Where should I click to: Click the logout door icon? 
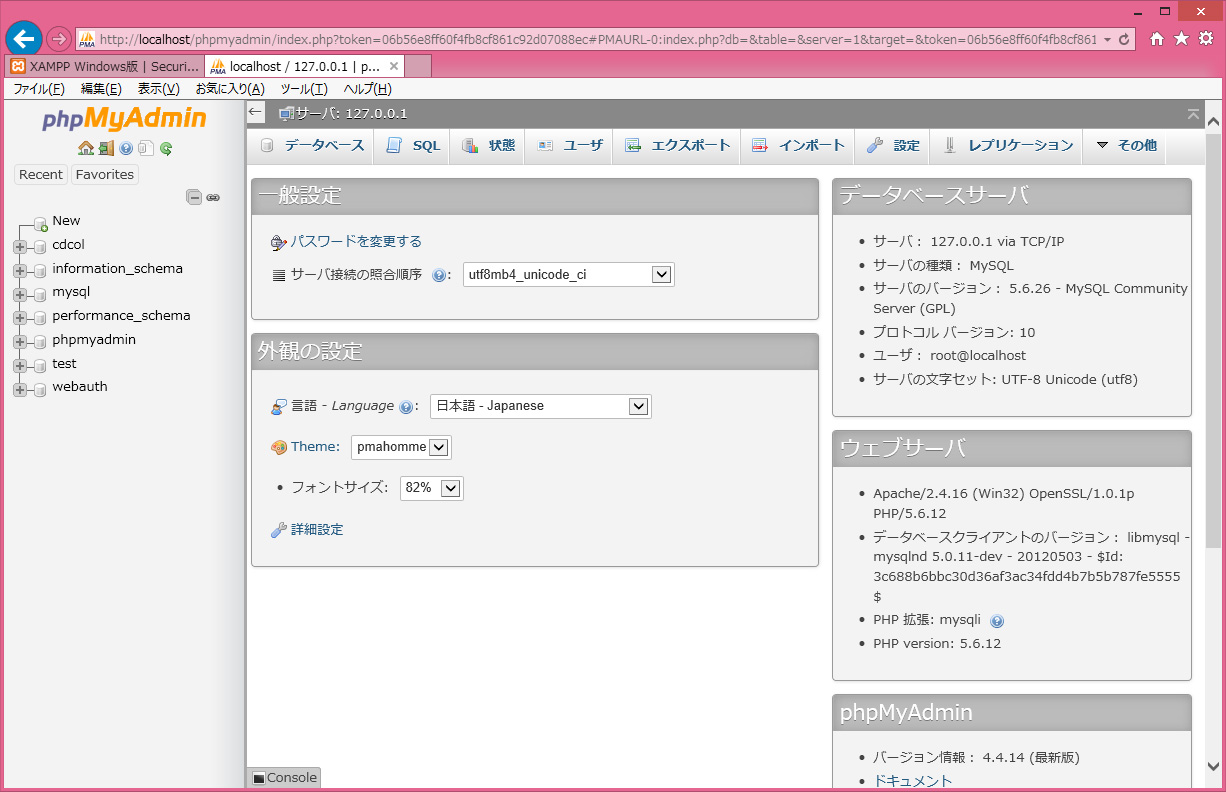coord(106,148)
